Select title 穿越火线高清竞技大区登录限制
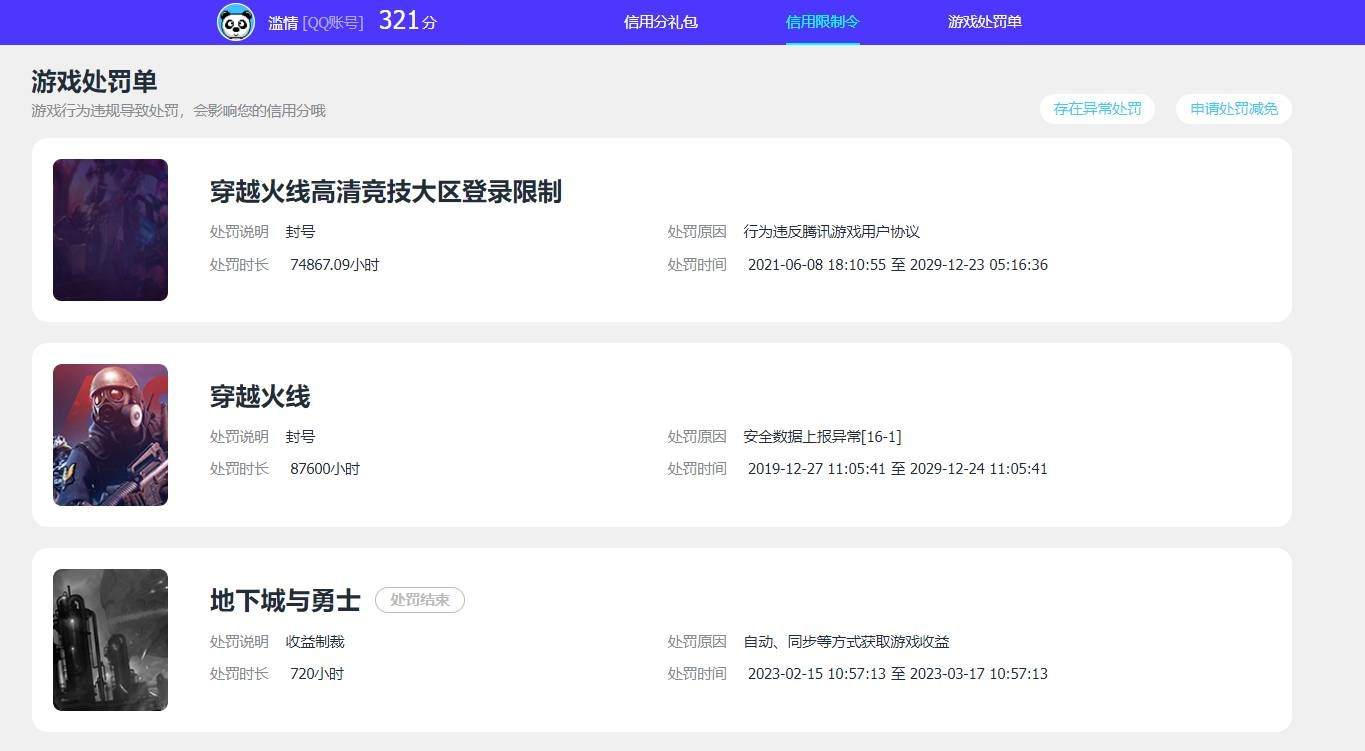This screenshot has height=751, width=1365. pyautogui.click(x=386, y=192)
